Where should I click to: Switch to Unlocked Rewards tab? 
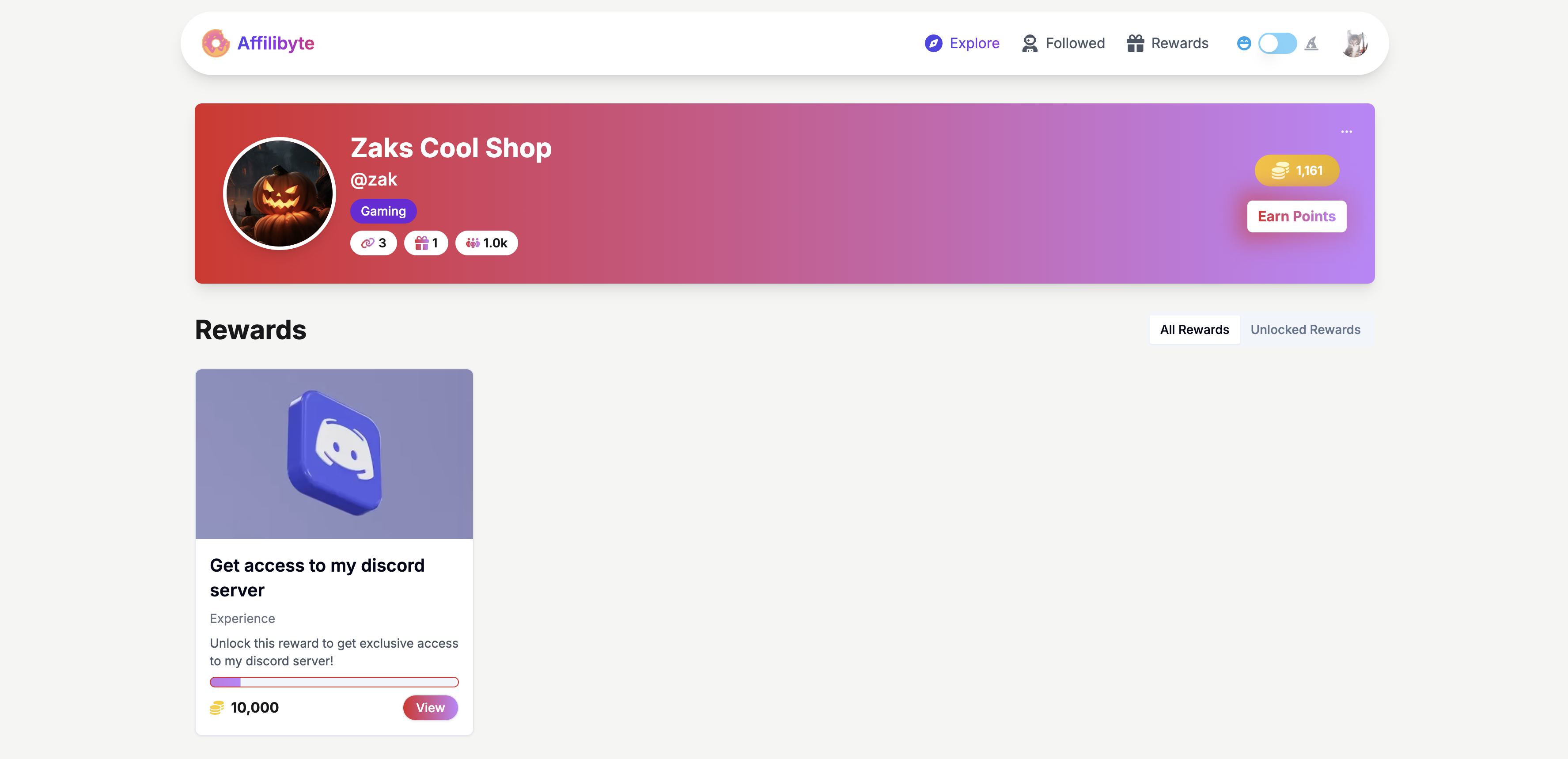[1305, 329]
